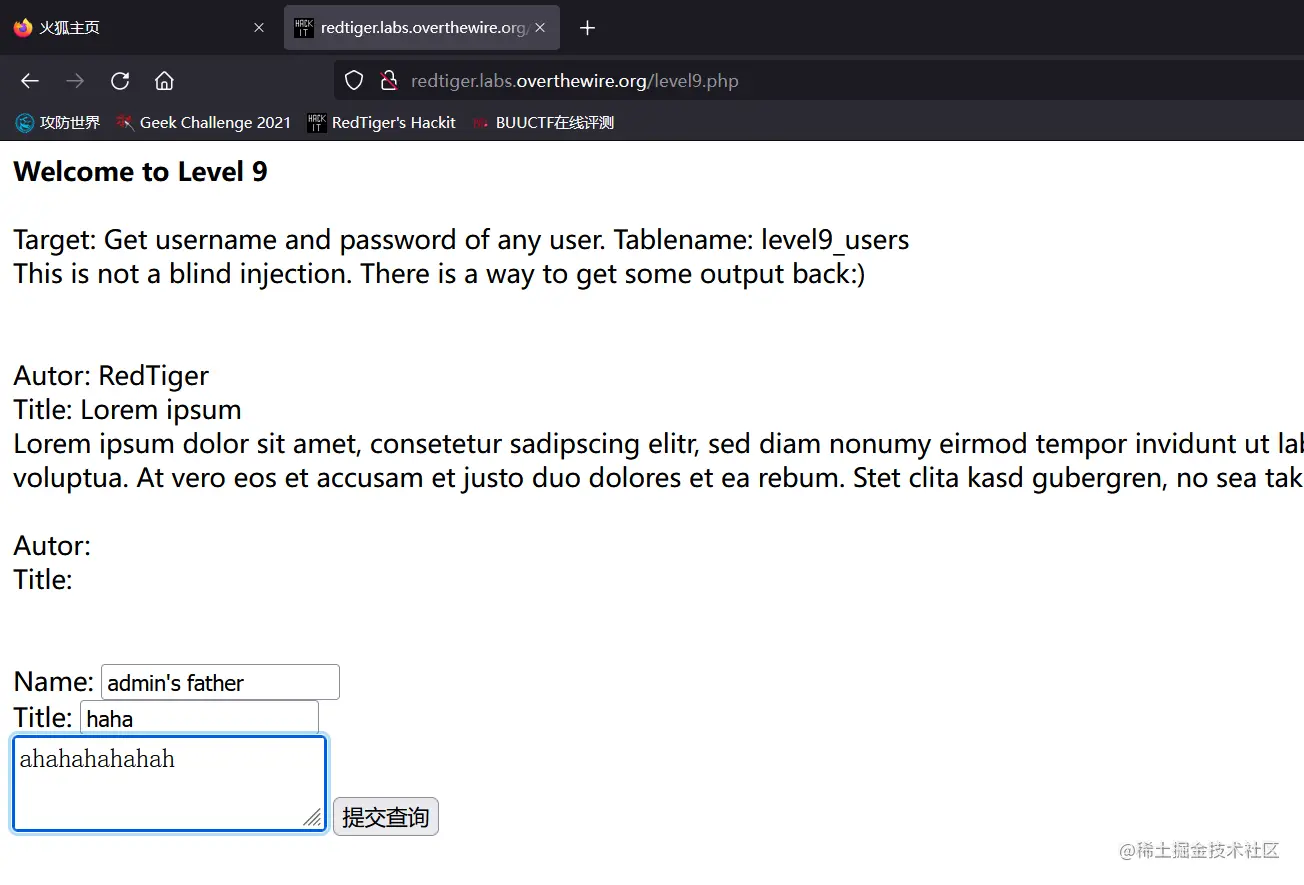1304x885 pixels.
Task: Close the 火狐主页 tab
Action: pyautogui.click(x=259, y=28)
